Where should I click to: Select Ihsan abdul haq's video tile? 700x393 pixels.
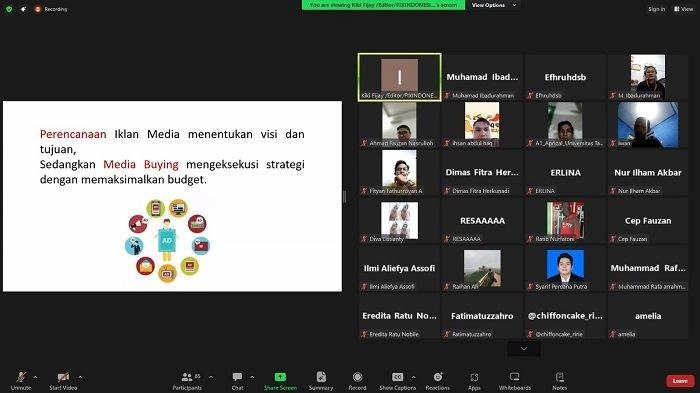482,125
